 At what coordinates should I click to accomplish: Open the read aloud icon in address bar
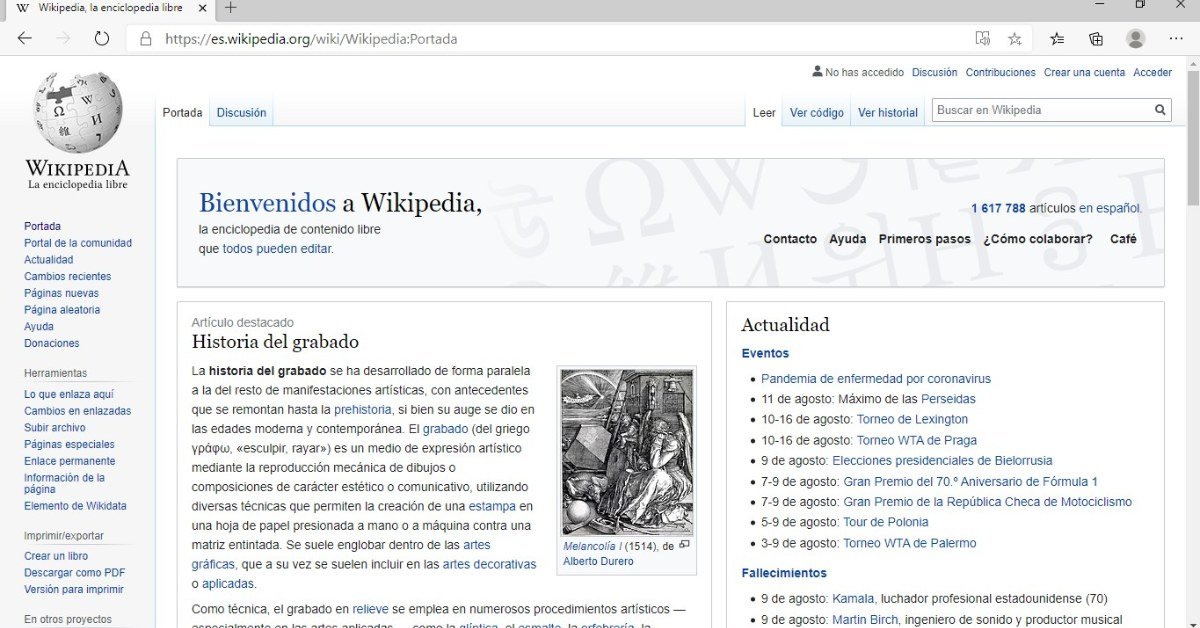(x=982, y=39)
